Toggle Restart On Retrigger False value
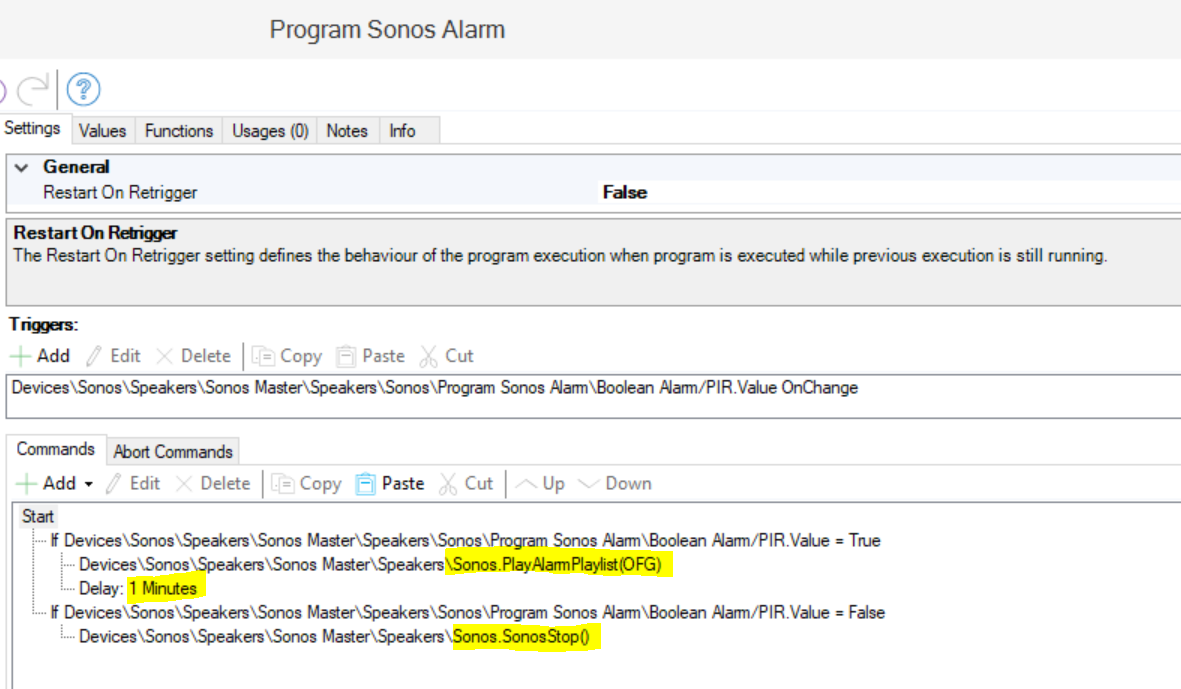Image resolution: width=1181 pixels, height=689 pixels. (x=625, y=193)
